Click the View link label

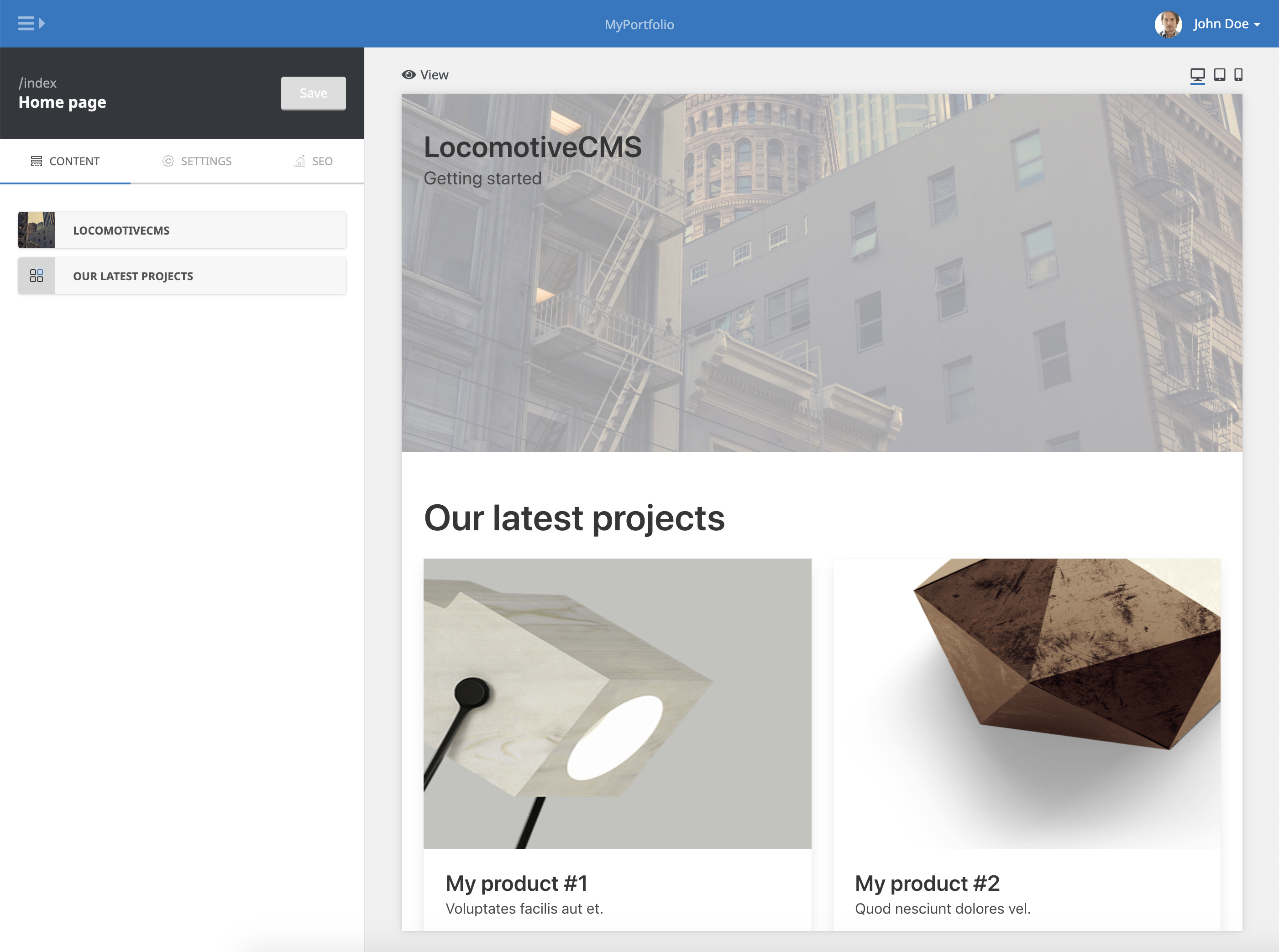pos(434,75)
